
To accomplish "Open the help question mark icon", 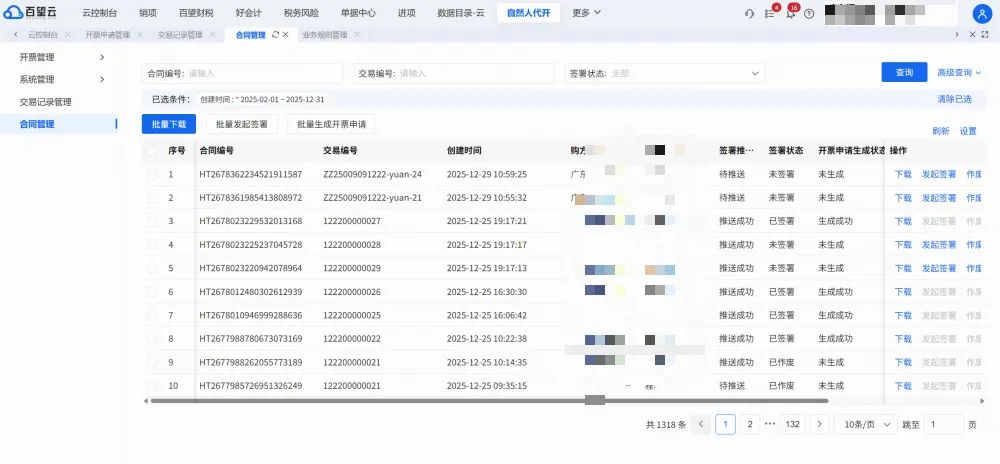I will (809, 13).
